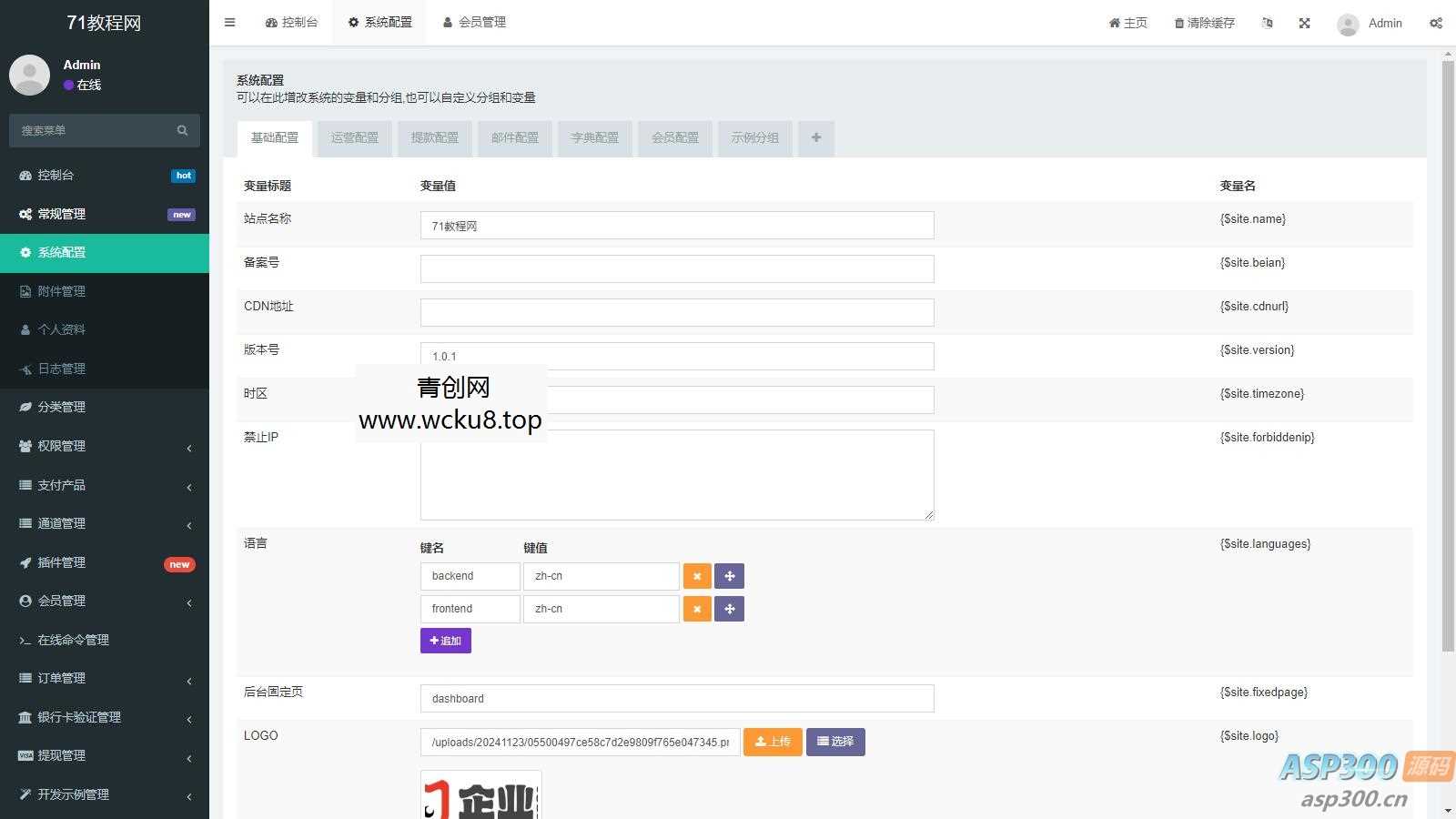Delete the backend language row with X button
This screenshot has width=1456, height=819.
(697, 576)
